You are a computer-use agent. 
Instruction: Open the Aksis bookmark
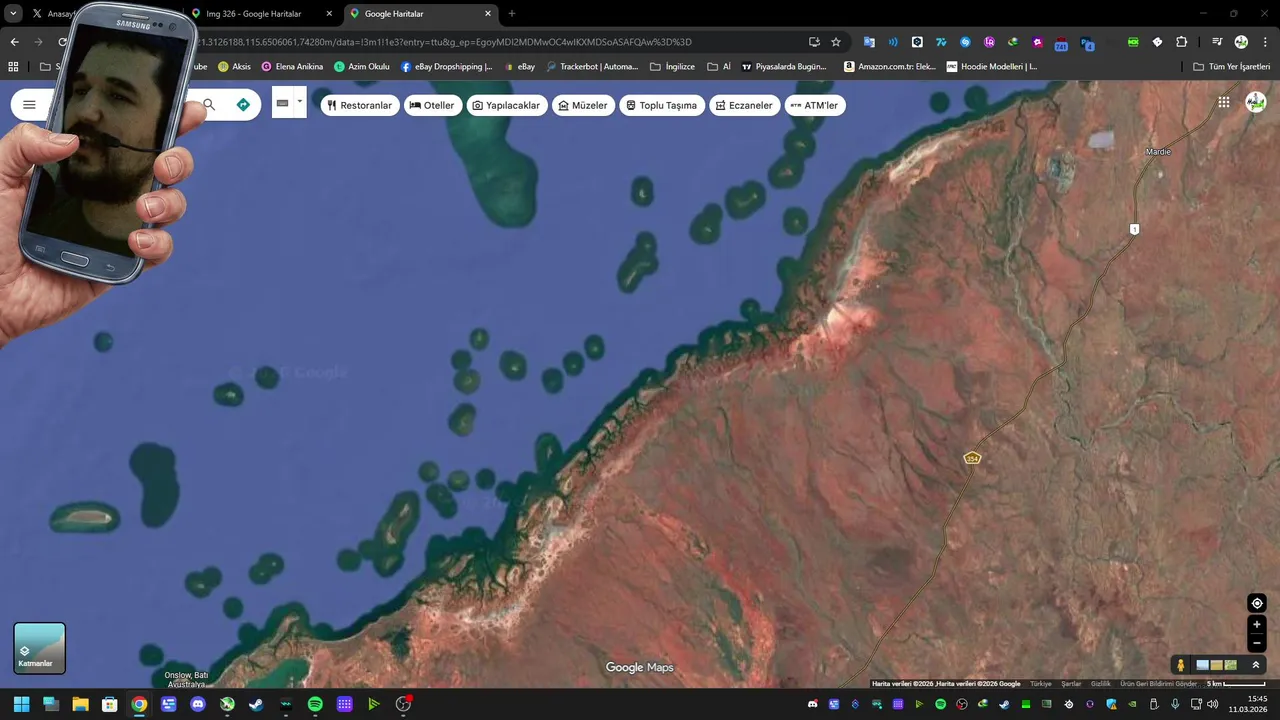[234, 67]
